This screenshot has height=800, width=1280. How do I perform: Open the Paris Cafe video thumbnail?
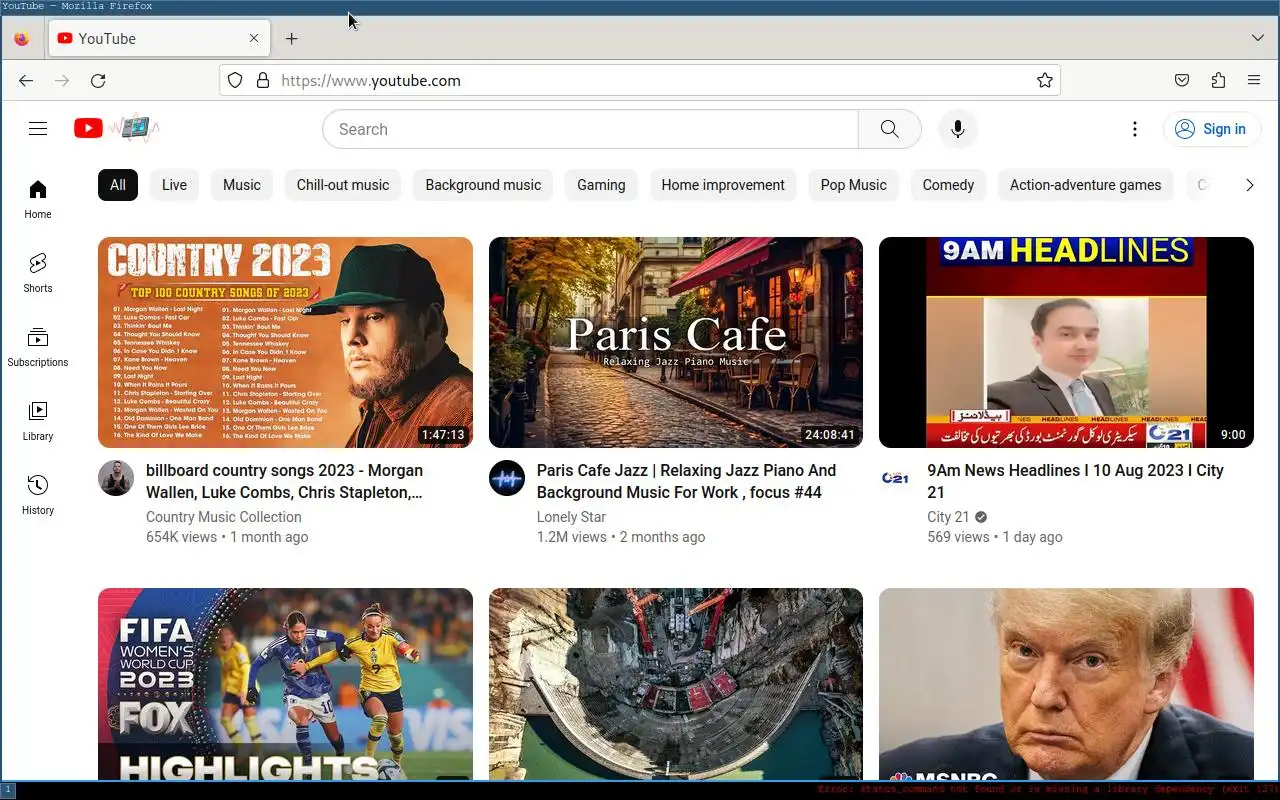click(x=676, y=342)
